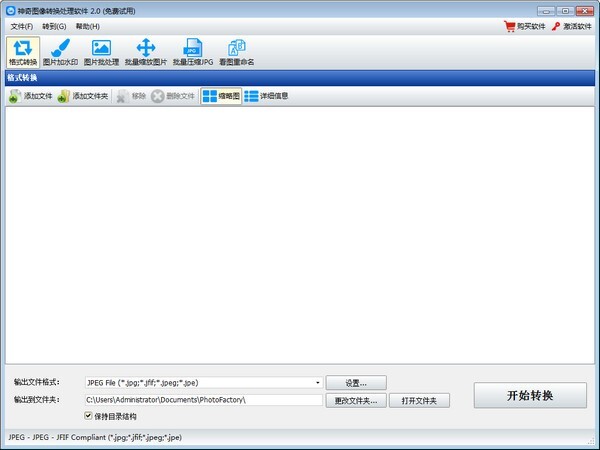Screen dimensions: 600x450
Task: Click the 设置... settings button
Action: click(356, 383)
